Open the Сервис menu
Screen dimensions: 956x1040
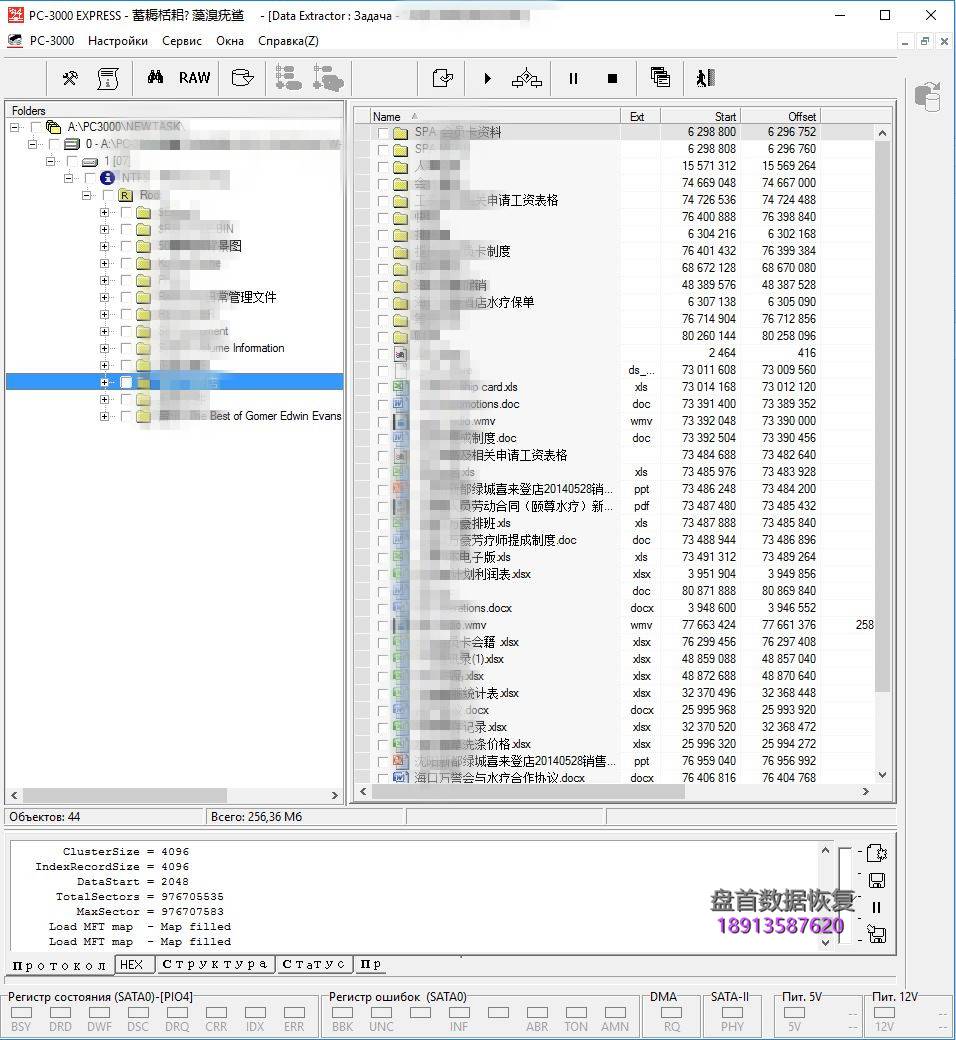coord(181,41)
